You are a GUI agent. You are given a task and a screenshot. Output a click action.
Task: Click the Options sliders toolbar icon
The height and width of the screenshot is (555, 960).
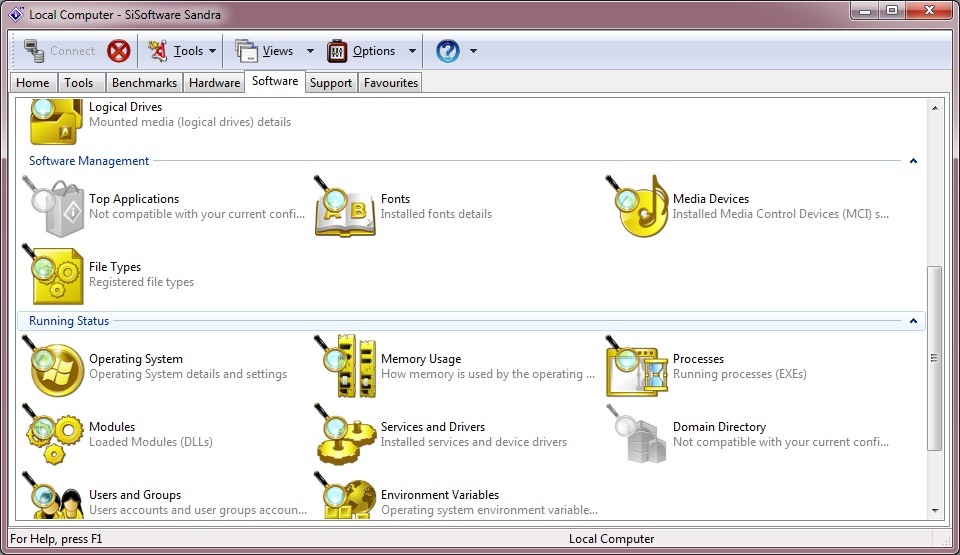point(337,51)
